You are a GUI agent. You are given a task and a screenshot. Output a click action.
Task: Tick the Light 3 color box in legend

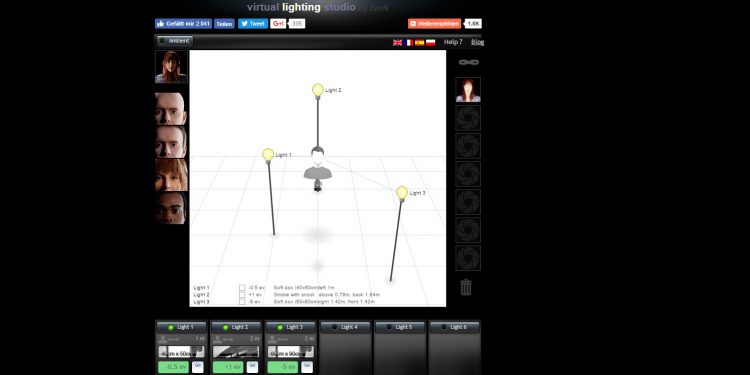(x=242, y=301)
